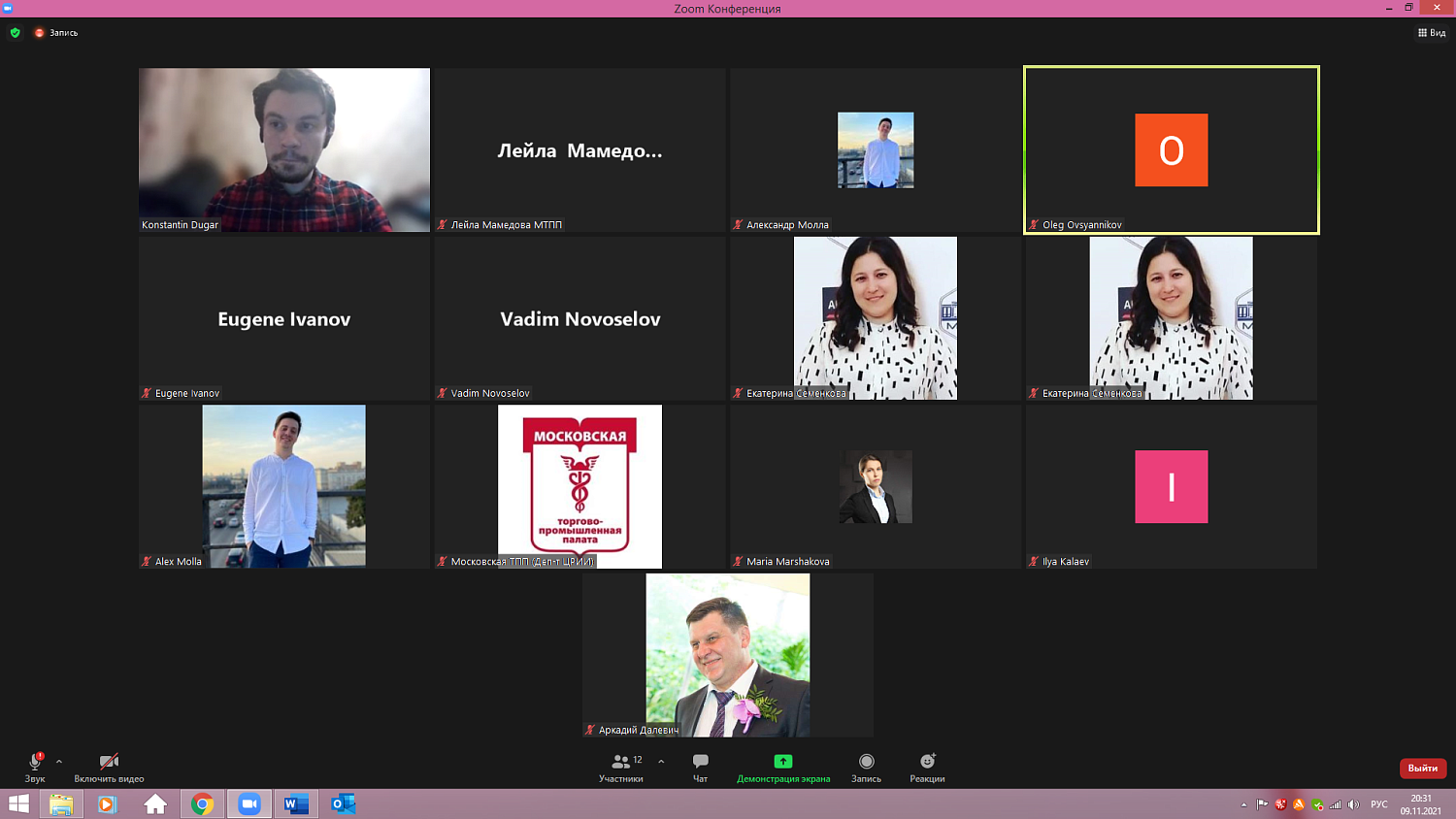The width and height of the screenshot is (1456, 819).
Task: Click the muted mic icon beside Eugene Ivanov
Action: (147, 393)
